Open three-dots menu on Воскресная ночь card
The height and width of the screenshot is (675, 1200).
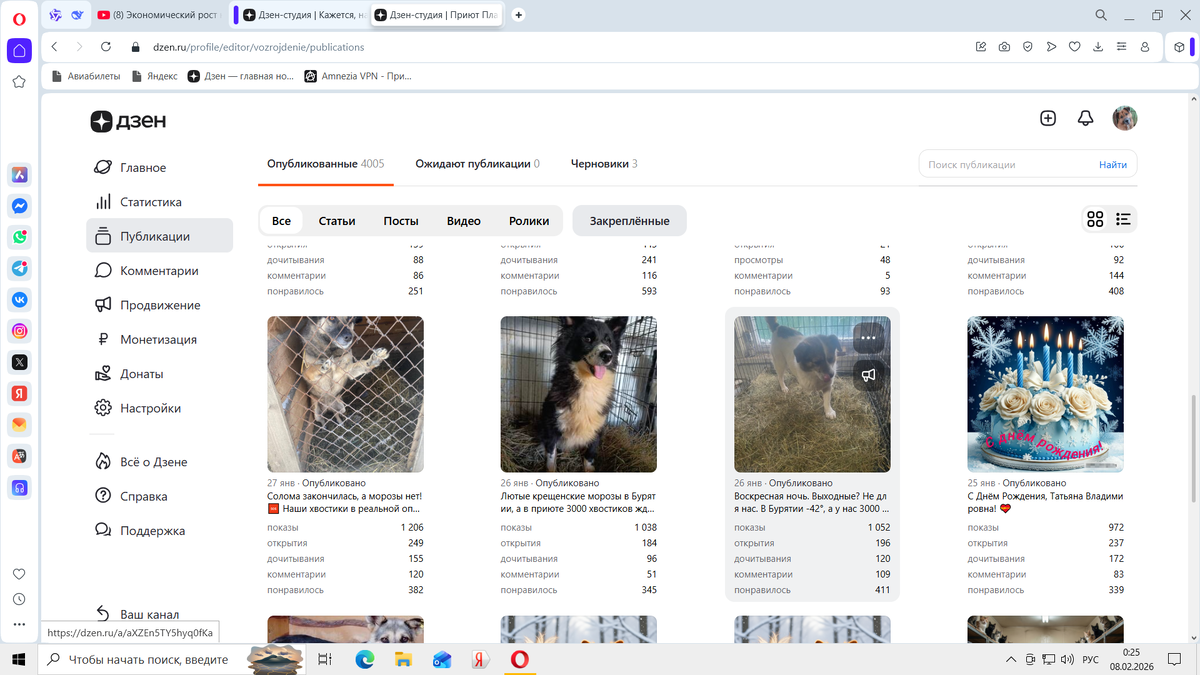coord(869,338)
